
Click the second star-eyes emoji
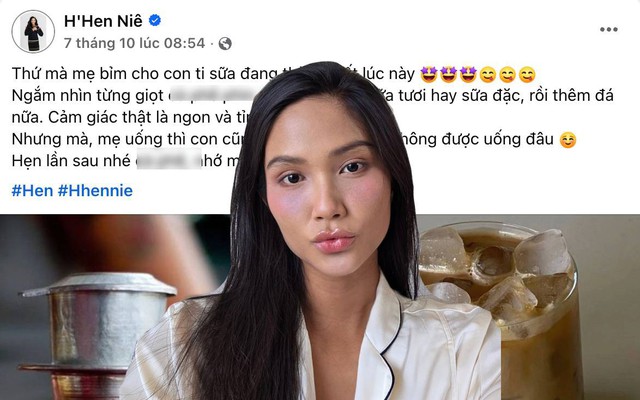448,74
